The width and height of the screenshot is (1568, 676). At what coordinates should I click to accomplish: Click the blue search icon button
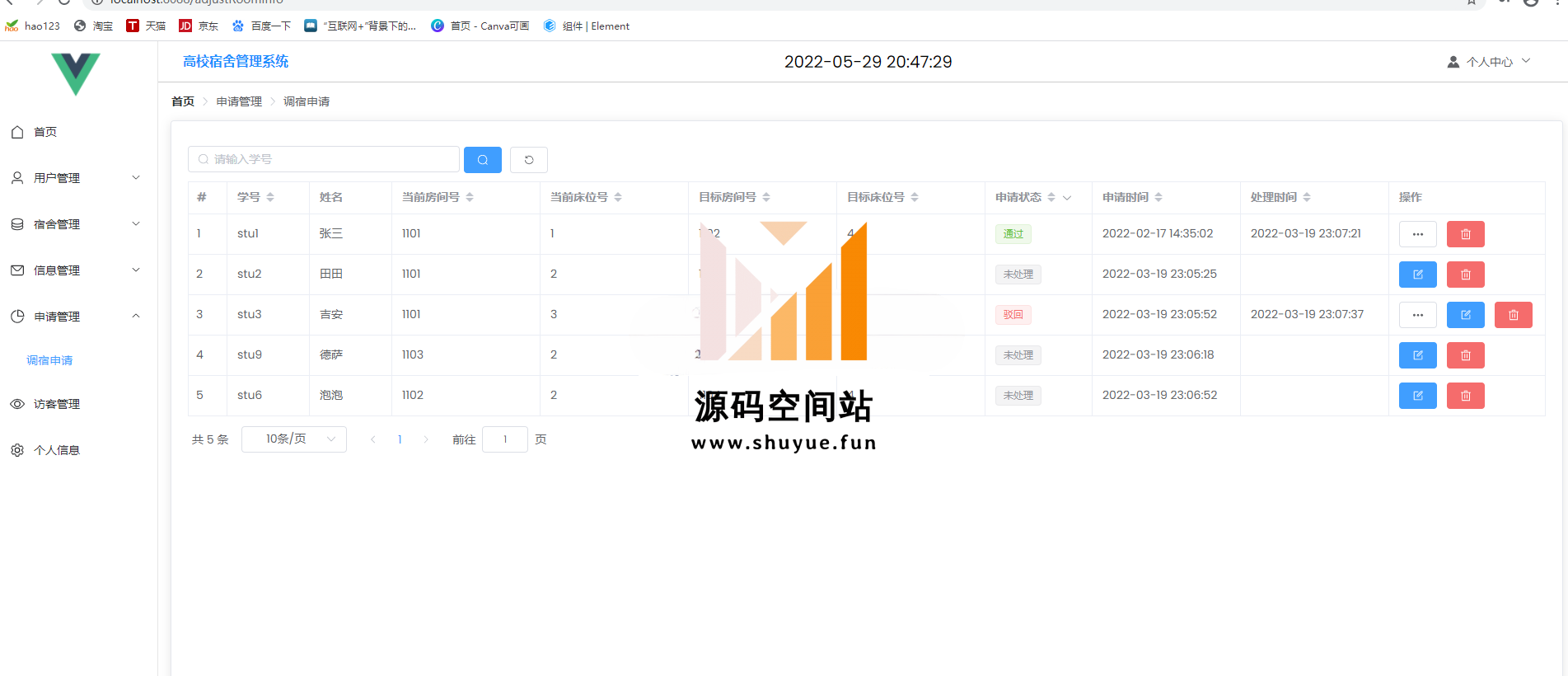(x=483, y=160)
